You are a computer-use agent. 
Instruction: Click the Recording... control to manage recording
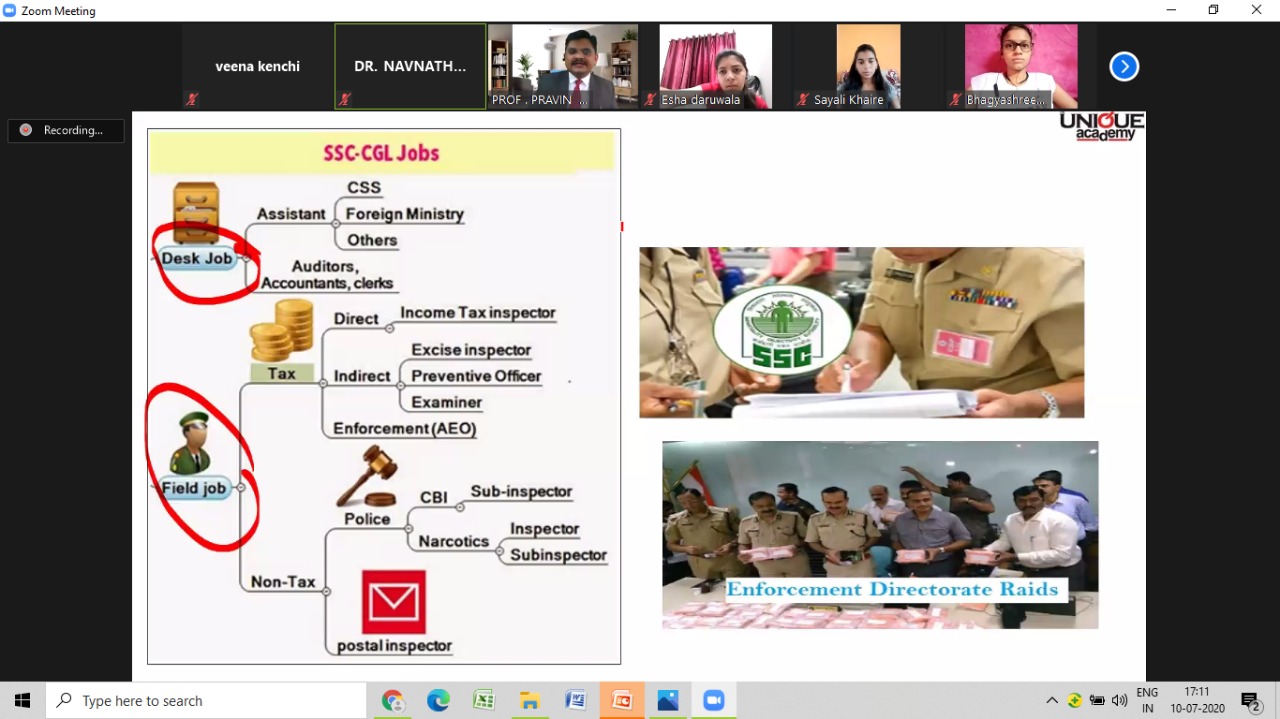pyautogui.click(x=66, y=130)
